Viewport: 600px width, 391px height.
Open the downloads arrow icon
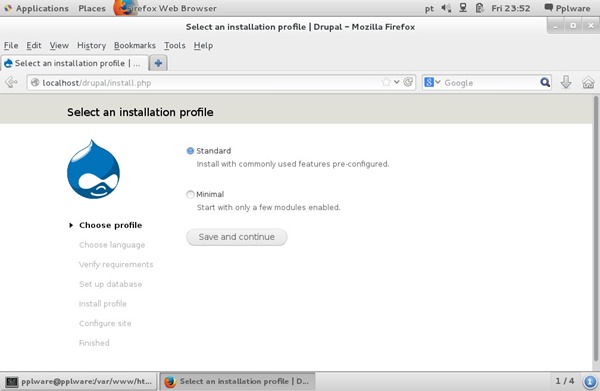pyautogui.click(x=566, y=82)
